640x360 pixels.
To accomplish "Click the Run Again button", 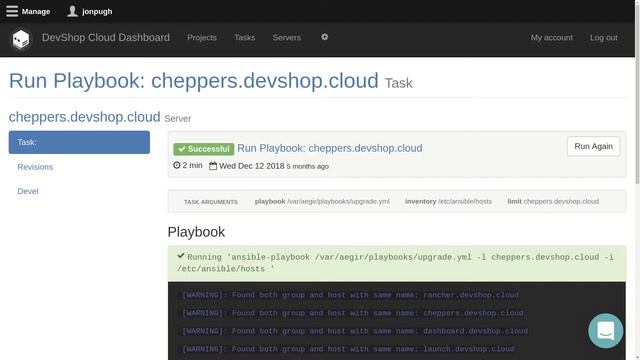I will tap(593, 146).
